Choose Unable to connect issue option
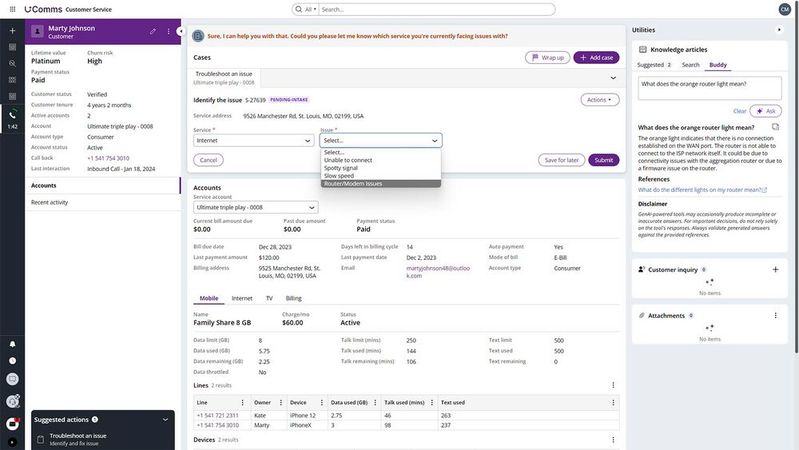 [x=380, y=160]
